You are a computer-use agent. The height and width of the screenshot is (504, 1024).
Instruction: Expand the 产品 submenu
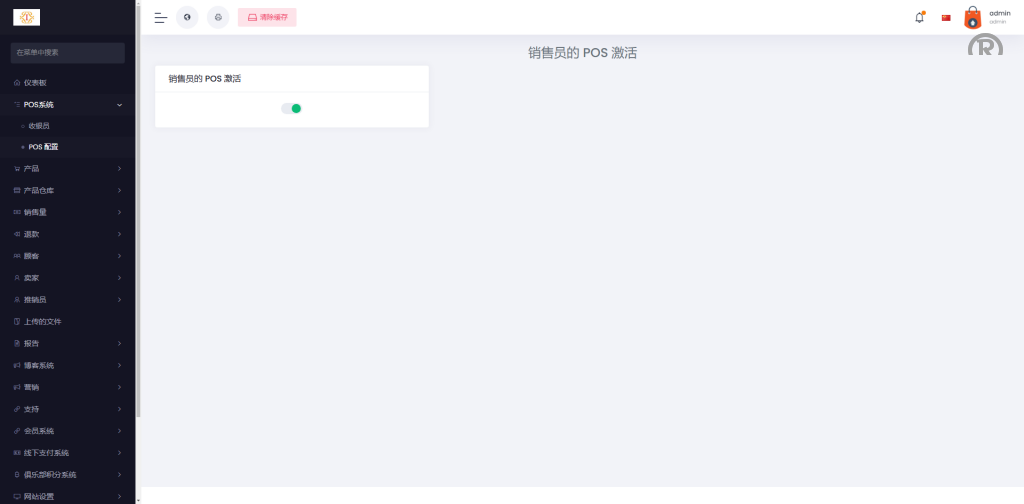click(x=68, y=168)
